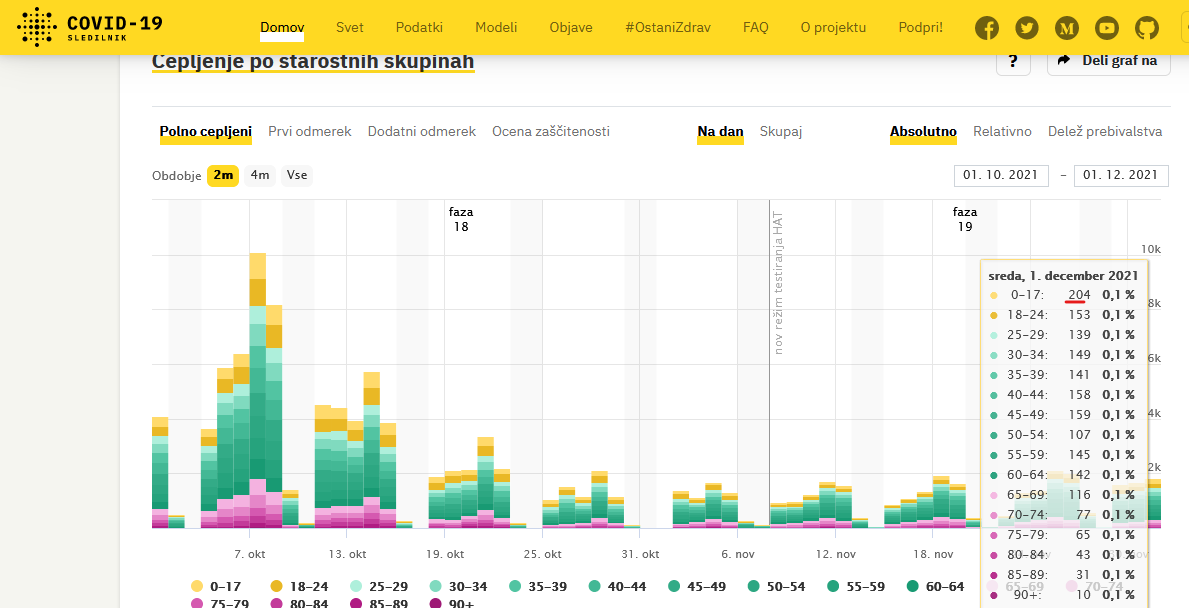The height and width of the screenshot is (608, 1189).
Task: Click the Cepljenje po starostnih skupinah heading
Action: pos(313,61)
